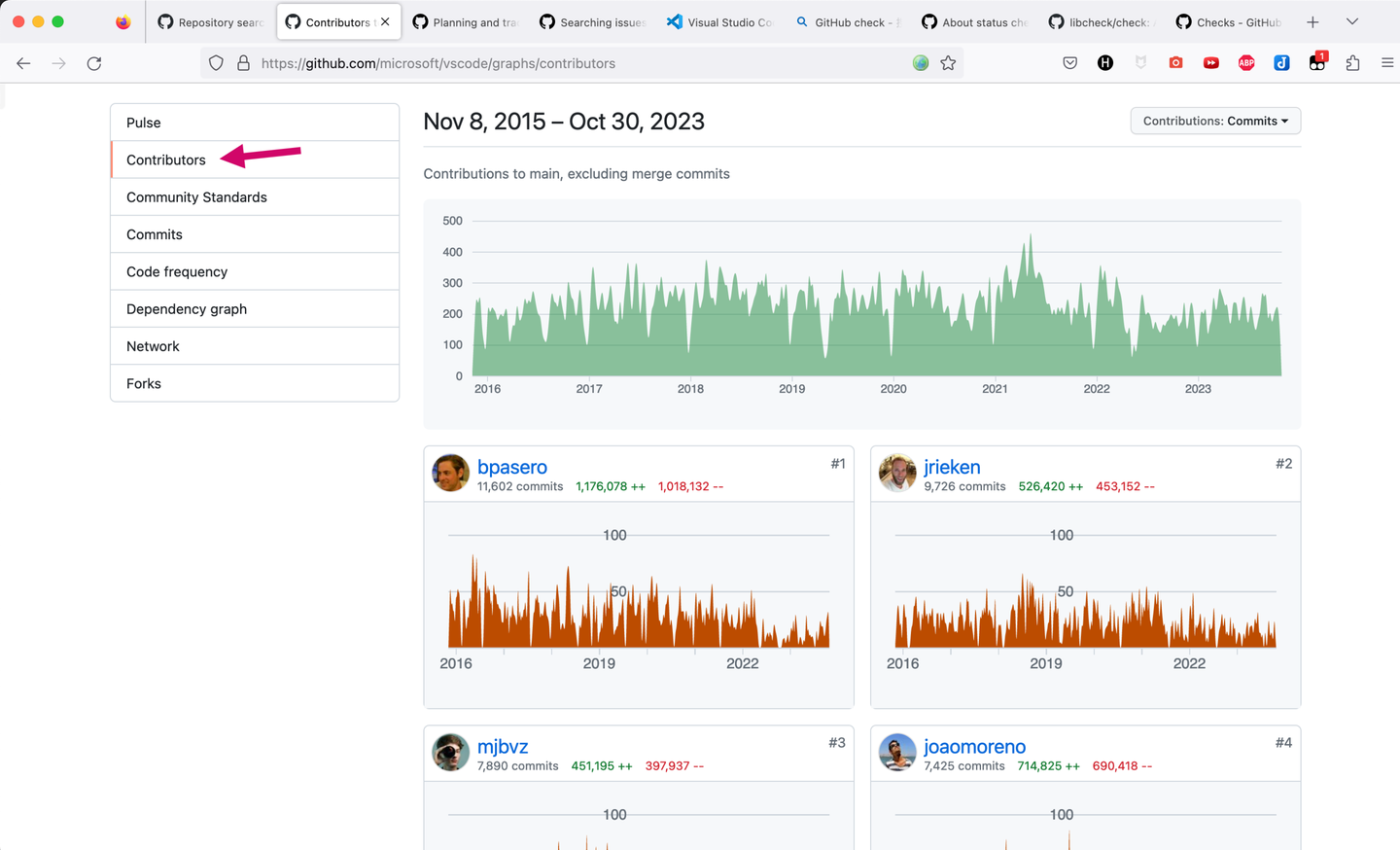Screen dimensions: 1400x850
Task: Switch to the Checks - GitHub tab
Action: (x=1229, y=21)
